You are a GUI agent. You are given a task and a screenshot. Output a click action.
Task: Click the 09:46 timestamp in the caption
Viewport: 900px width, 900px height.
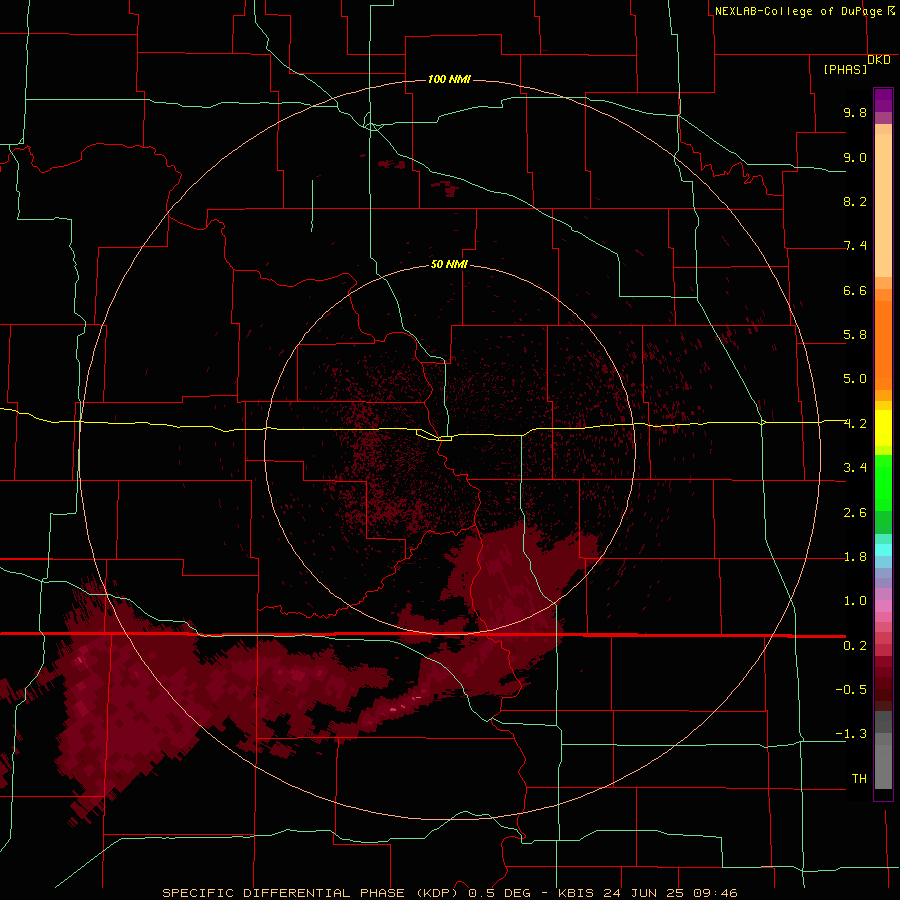[x=715, y=893]
